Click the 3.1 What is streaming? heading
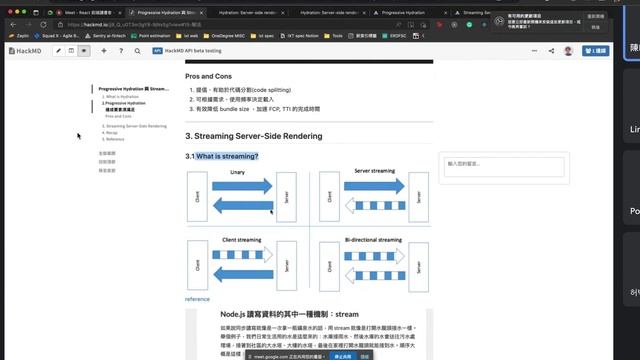The image size is (640, 360). tap(222, 156)
